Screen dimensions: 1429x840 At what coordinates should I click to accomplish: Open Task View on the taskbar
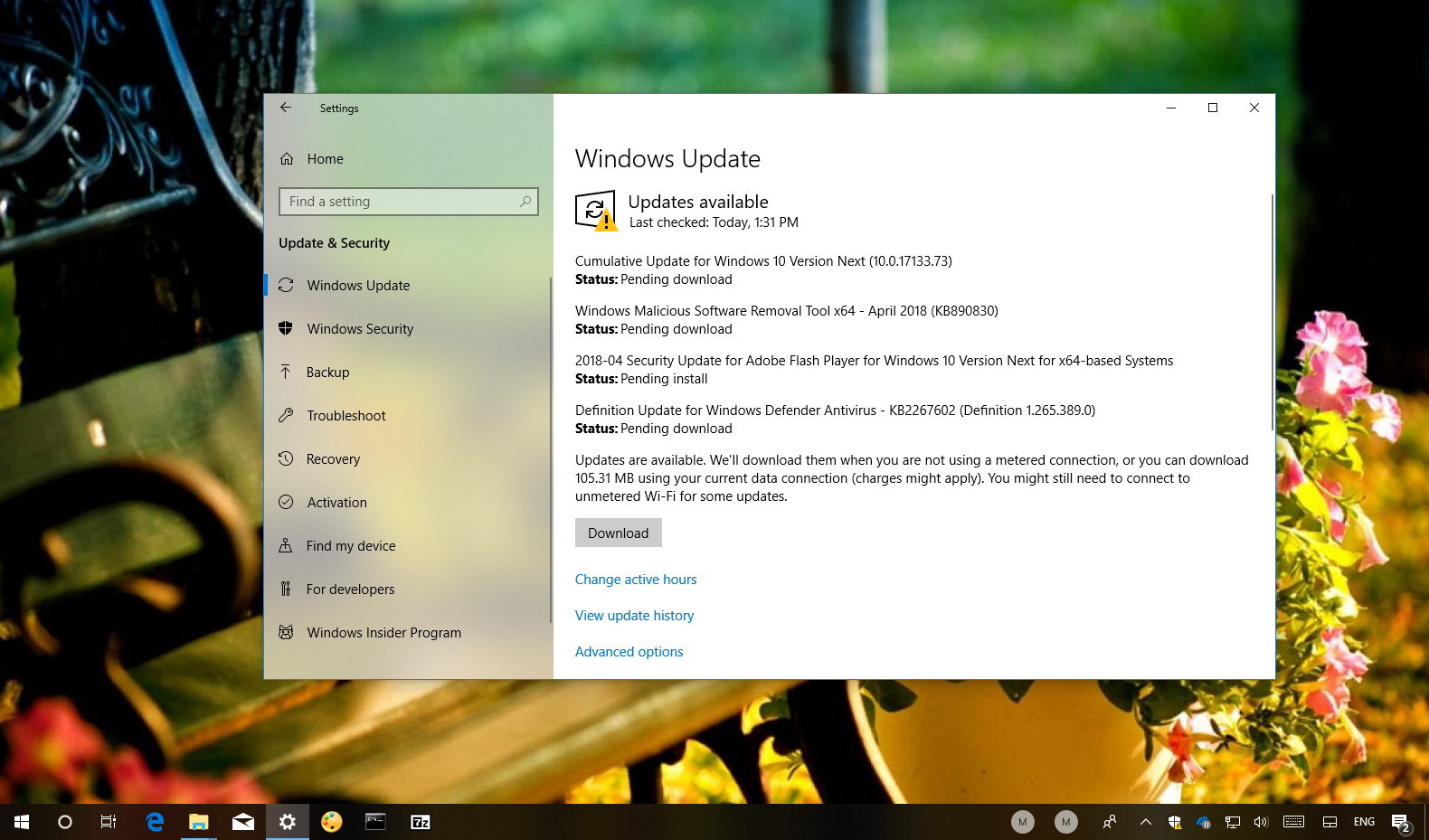109,822
